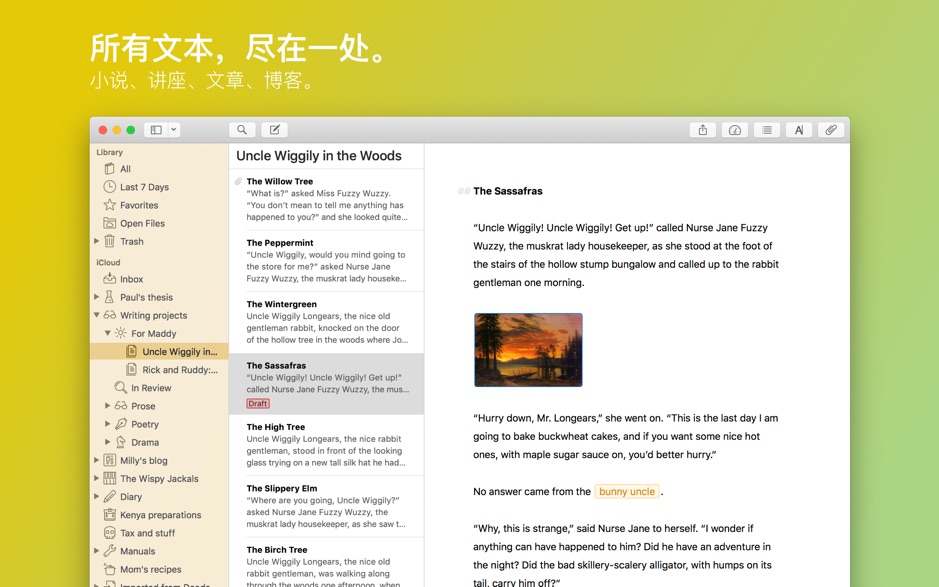Open the search tool in toolbar
This screenshot has height=587, width=939.
242,130
